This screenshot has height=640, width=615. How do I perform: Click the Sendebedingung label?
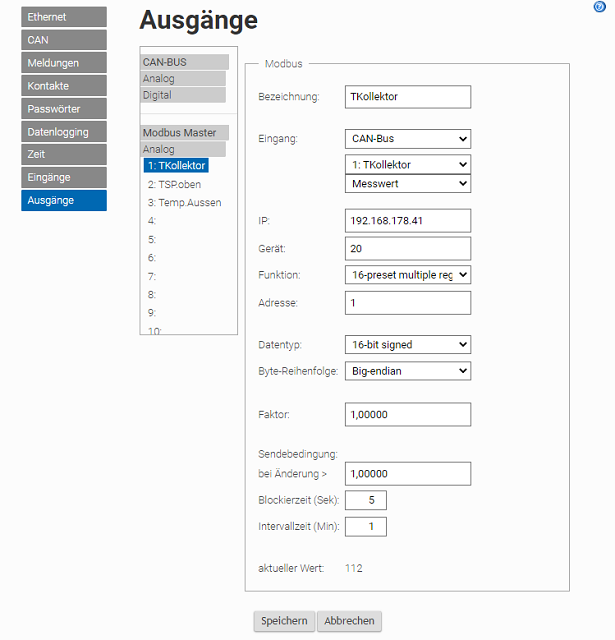(298, 454)
